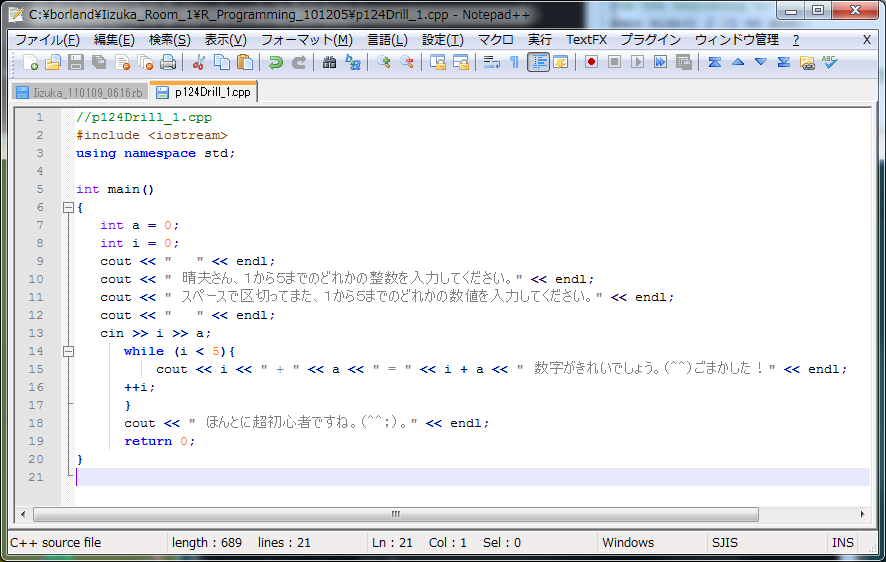This screenshot has width=886, height=562.
Task: Click the 'return 0;' code line
Action: click(160, 441)
